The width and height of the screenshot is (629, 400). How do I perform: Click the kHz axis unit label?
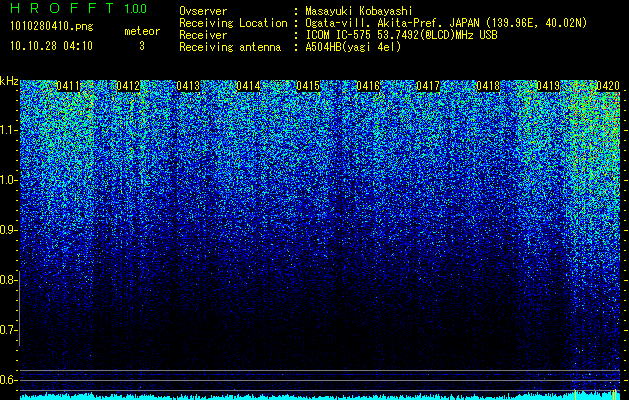pos(9,81)
